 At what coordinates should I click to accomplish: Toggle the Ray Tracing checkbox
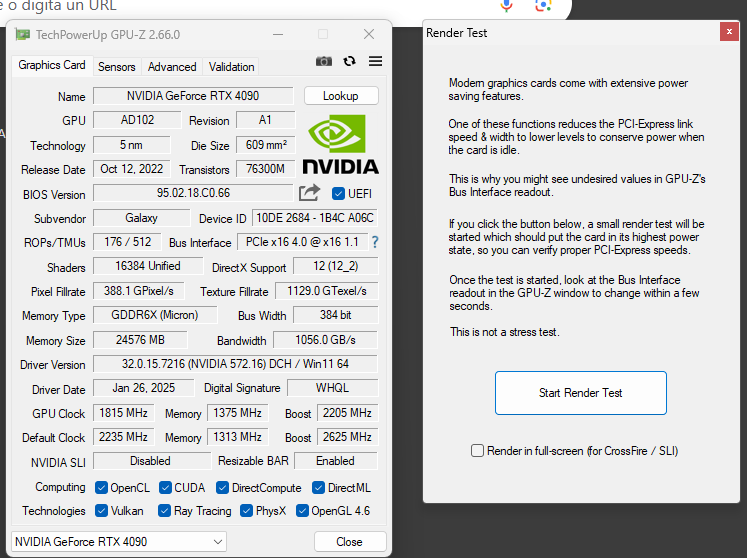(x=164, y=510)
